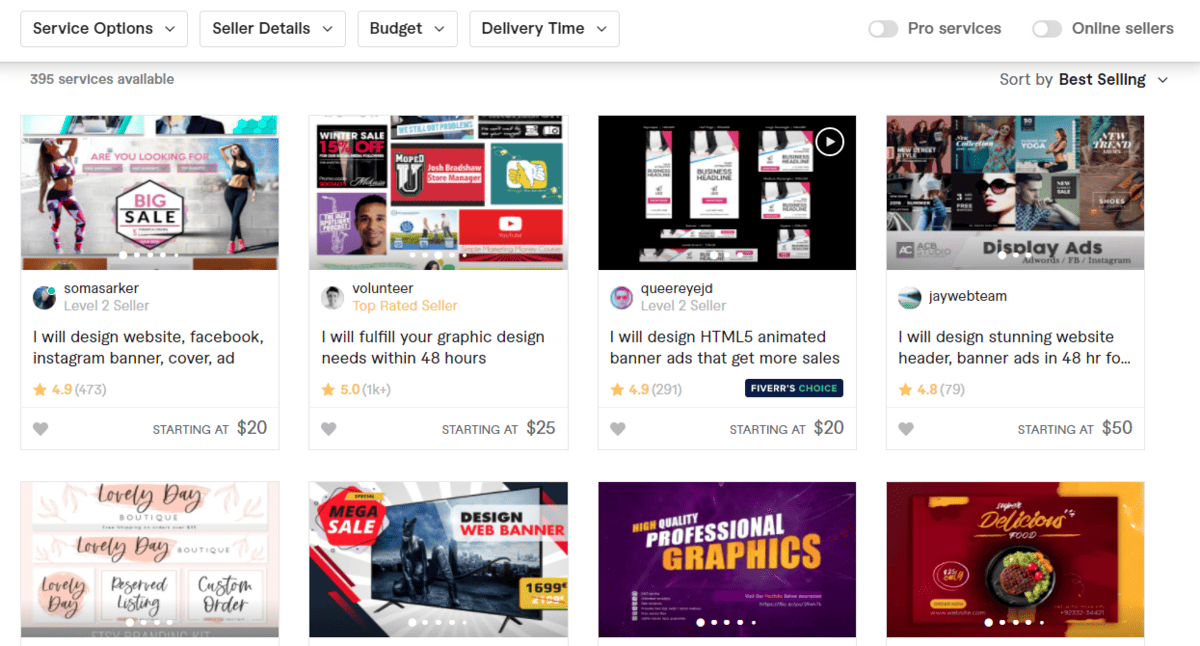
Task: Open seller name somasarker
Action: click(x=101, y=288)
